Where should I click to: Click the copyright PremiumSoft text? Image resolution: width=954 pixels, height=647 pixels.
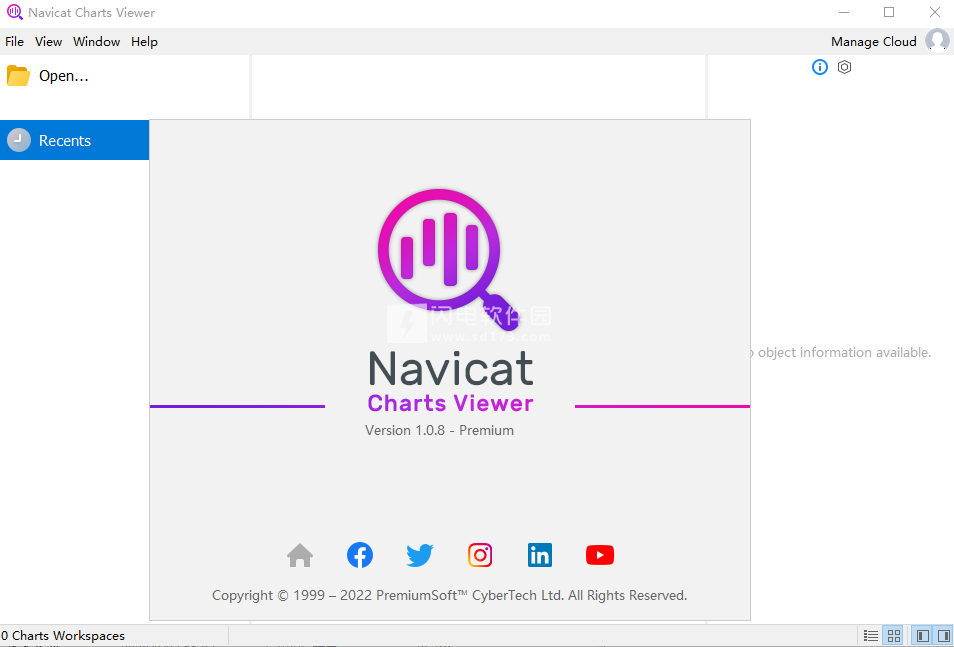450,595
